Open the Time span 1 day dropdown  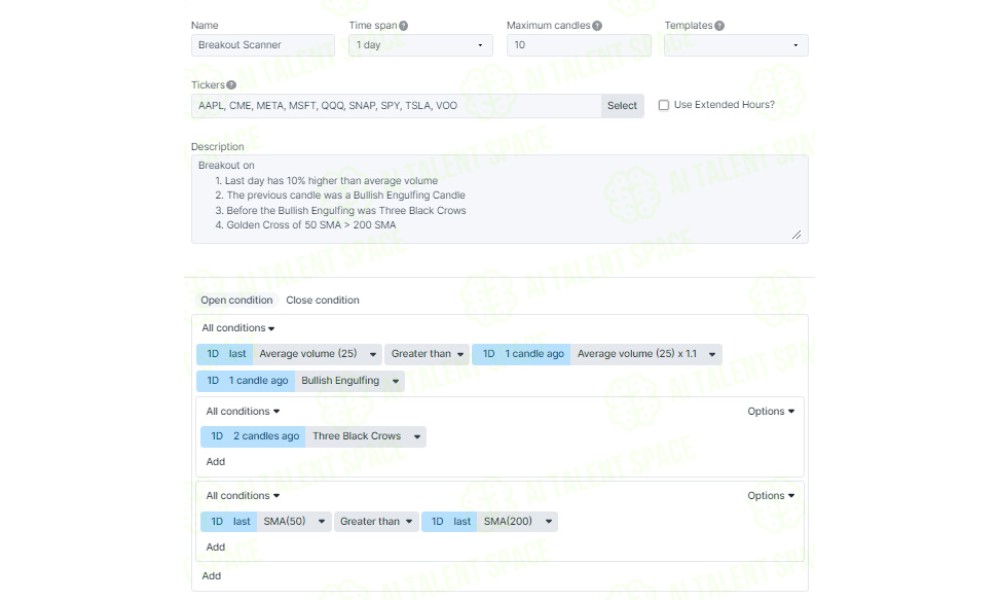coord(420,45)
